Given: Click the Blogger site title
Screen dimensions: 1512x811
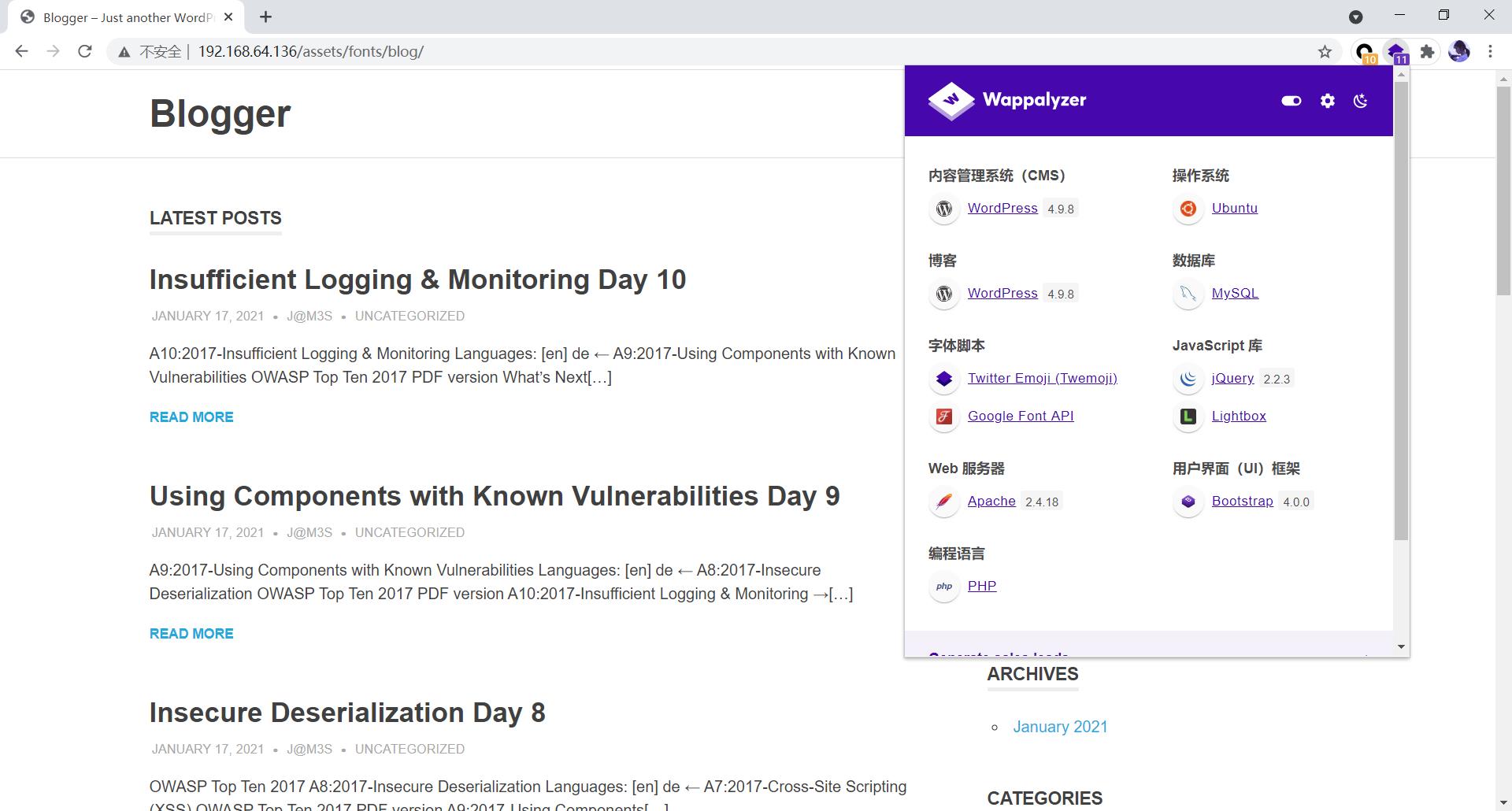Looking at the screenshot, I should pos(220,113).
